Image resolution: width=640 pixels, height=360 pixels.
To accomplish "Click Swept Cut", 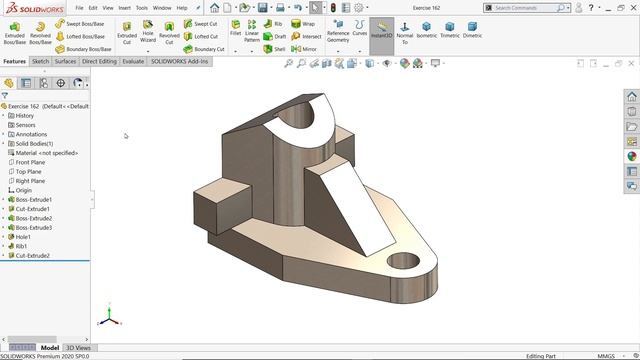I will pyautogui.click(x=200, y=24).
